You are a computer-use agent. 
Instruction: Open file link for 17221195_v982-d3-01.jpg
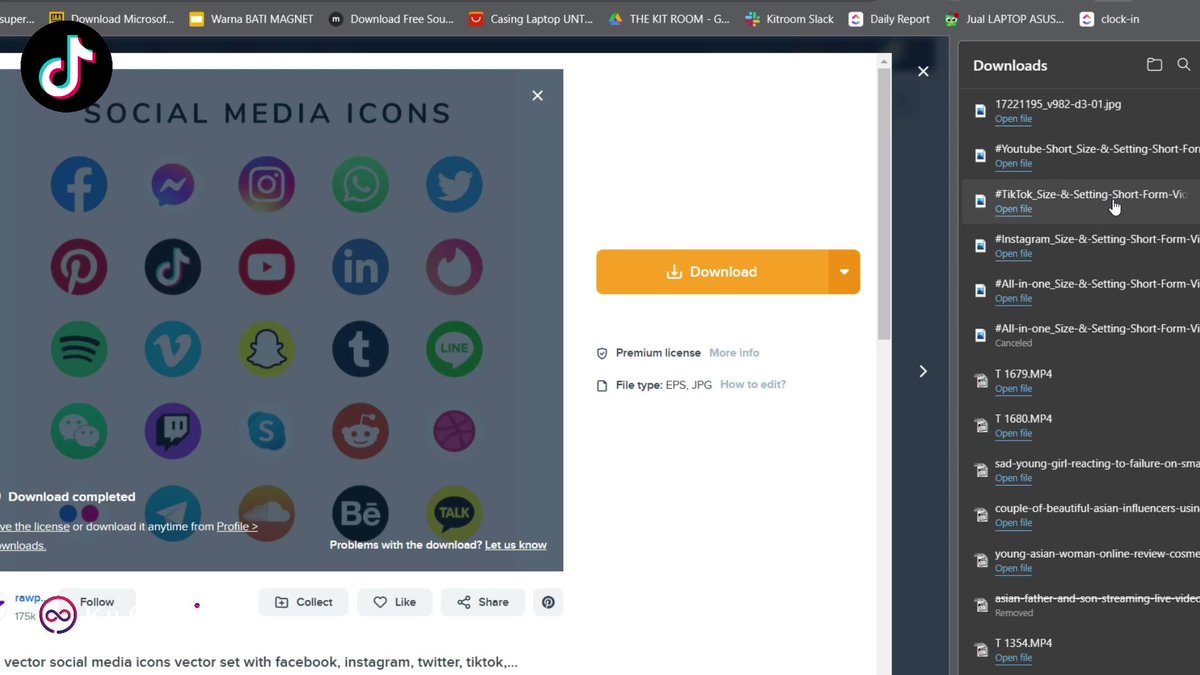[x=1013, y=119]
